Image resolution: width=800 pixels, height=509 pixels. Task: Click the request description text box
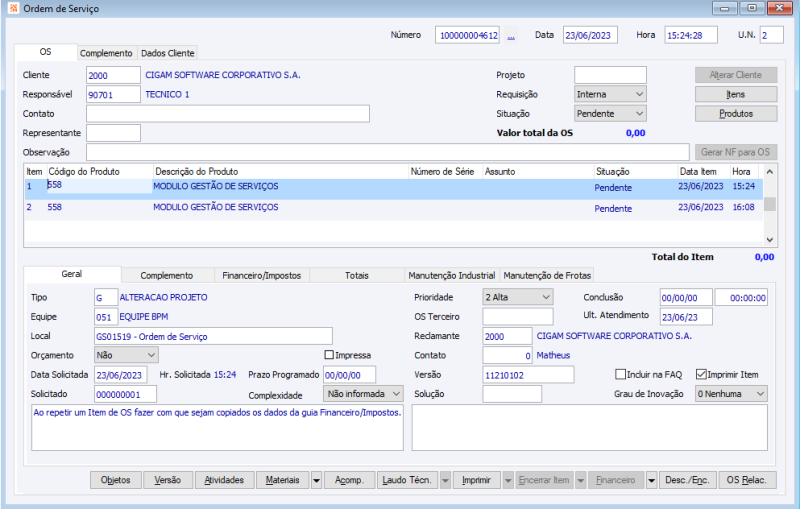tap(217, 427)
